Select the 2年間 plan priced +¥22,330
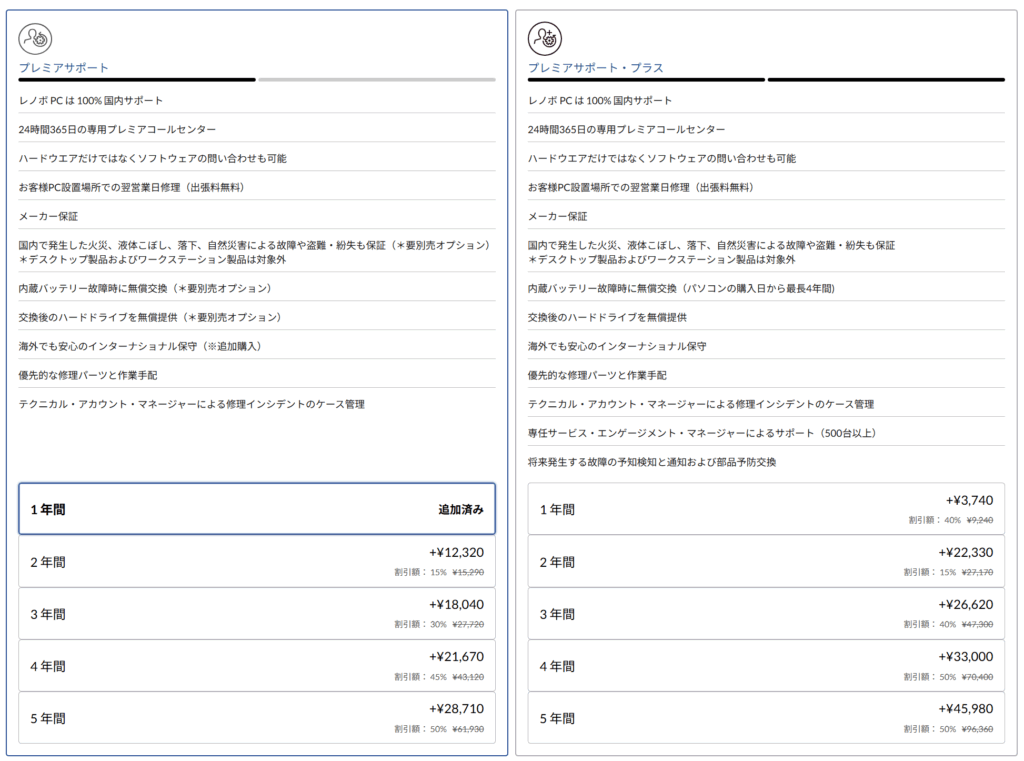Viewport: 1024px width, 761px height. [x=766, y=561]
